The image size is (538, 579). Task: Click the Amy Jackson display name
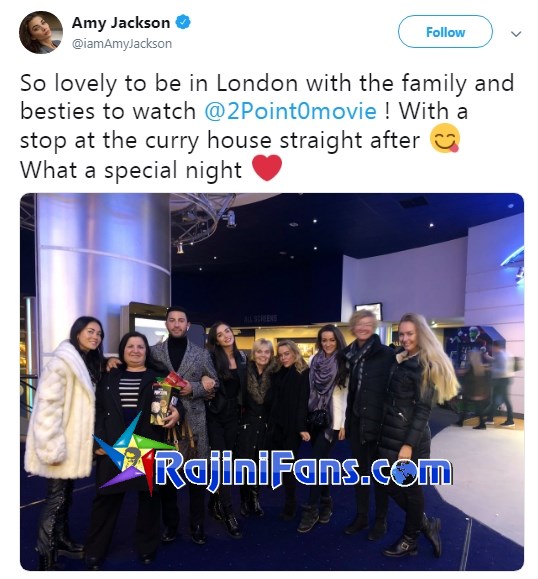point(121,23)
